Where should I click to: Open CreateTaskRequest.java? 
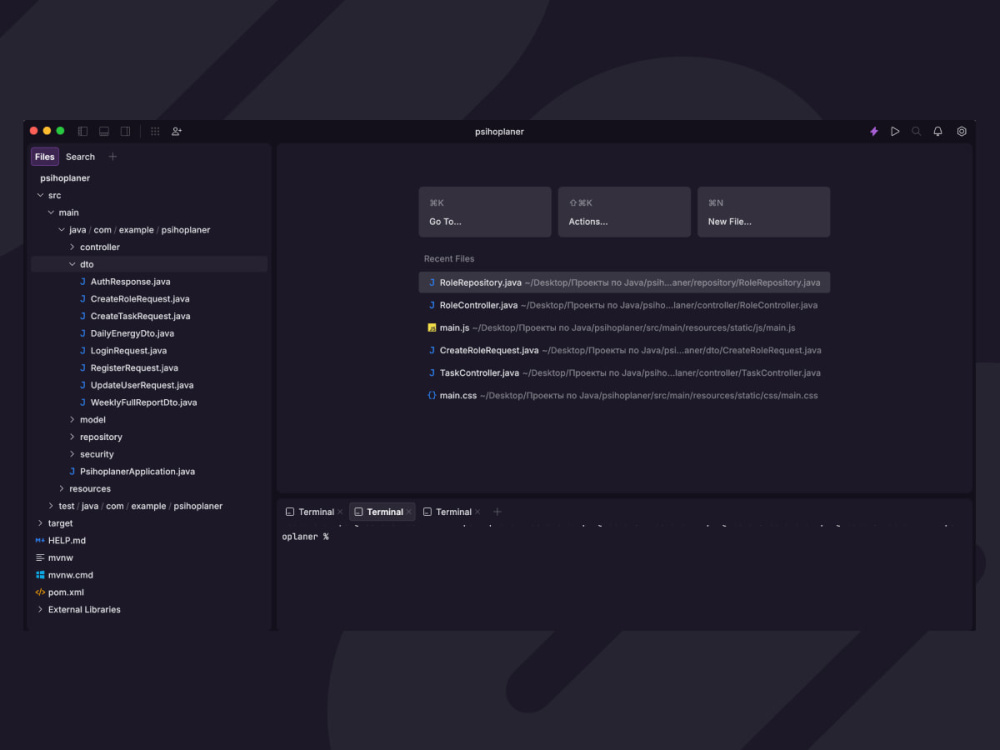[x=140, y=316]
